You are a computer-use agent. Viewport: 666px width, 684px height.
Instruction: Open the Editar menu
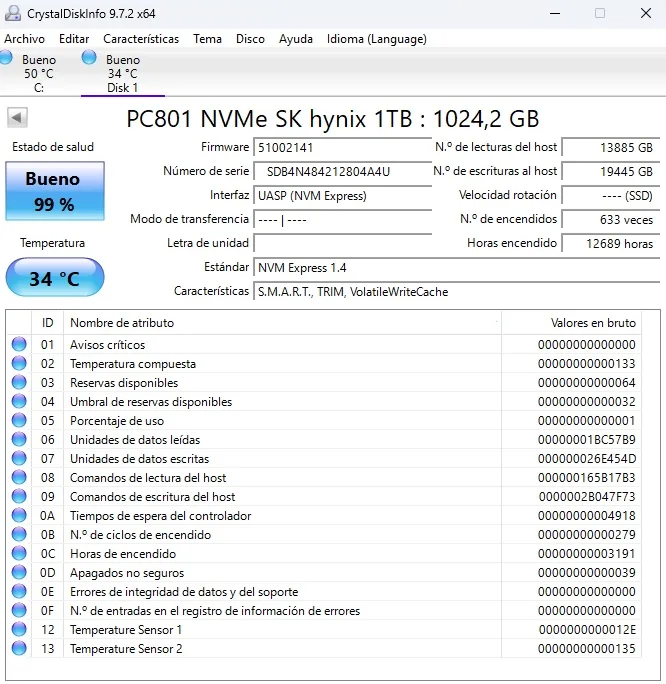(74, 39)
